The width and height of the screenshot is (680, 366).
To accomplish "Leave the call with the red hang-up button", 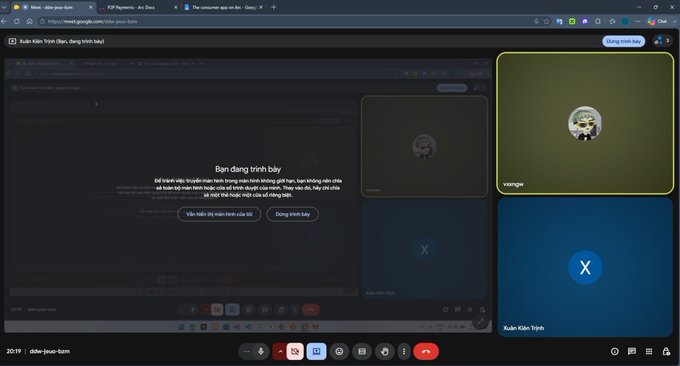I will click(426, 351).
